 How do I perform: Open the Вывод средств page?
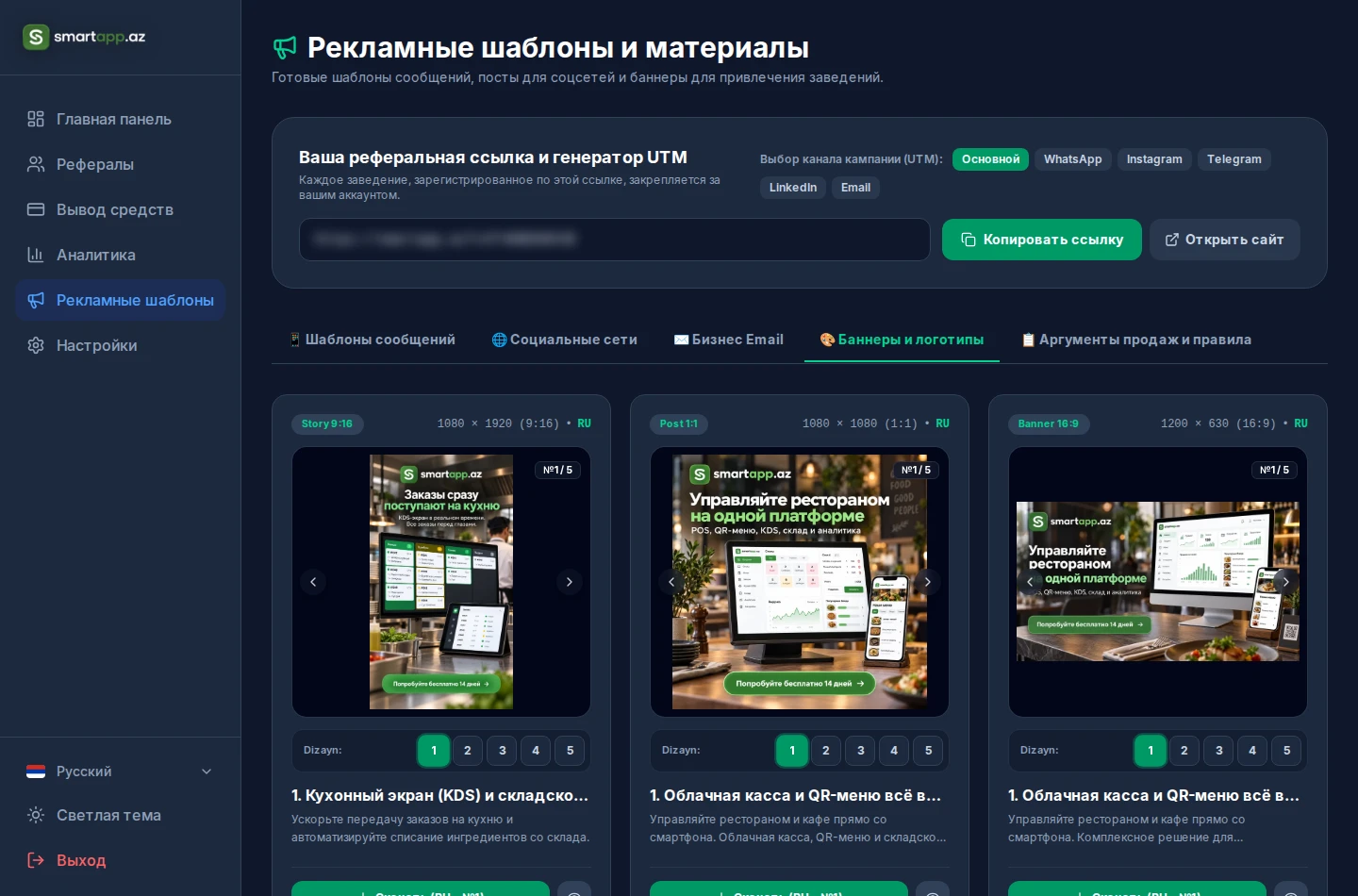121,209
